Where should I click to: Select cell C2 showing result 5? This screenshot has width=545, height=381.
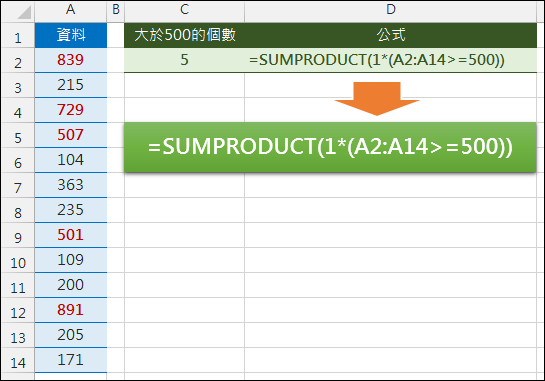(184, 60)
